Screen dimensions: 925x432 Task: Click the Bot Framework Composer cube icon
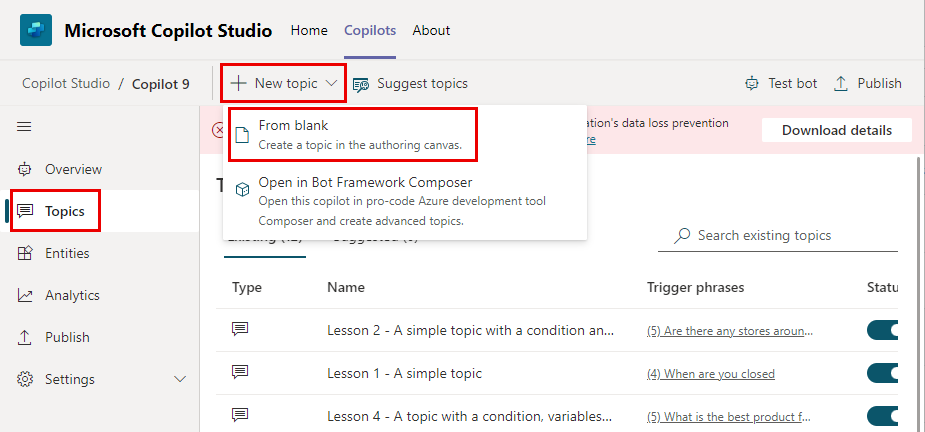(x=242, y=190)
